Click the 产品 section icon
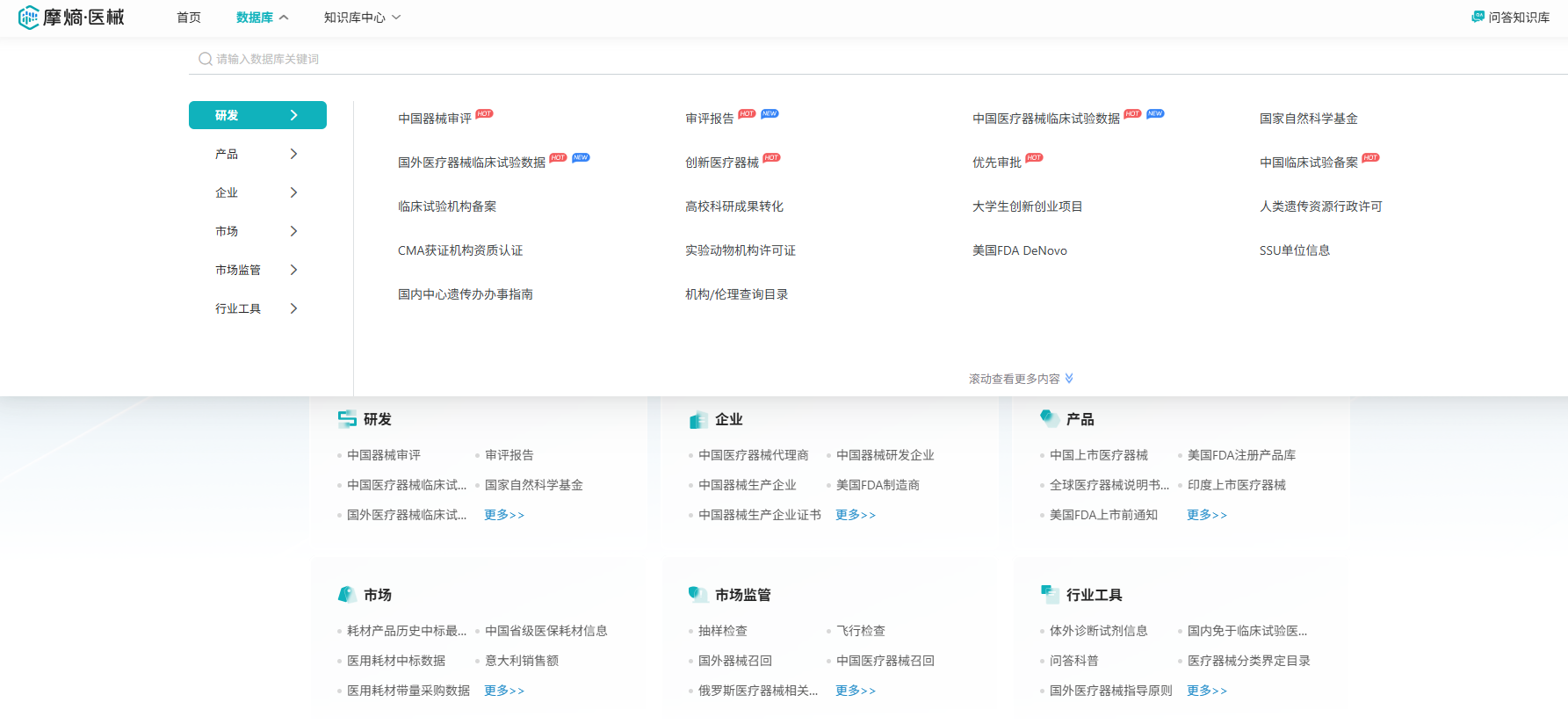This screenshot has width=1568, height=724. [x=1050, y=418]
